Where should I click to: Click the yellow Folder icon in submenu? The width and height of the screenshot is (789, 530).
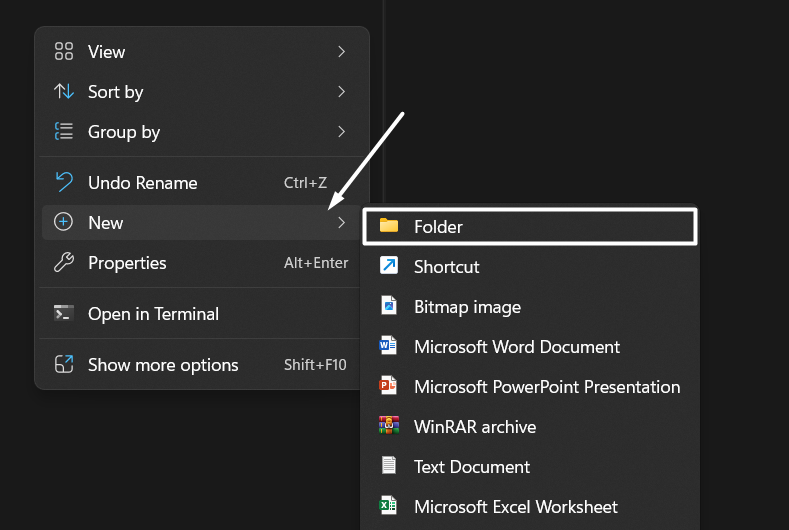tap(389, 226)
